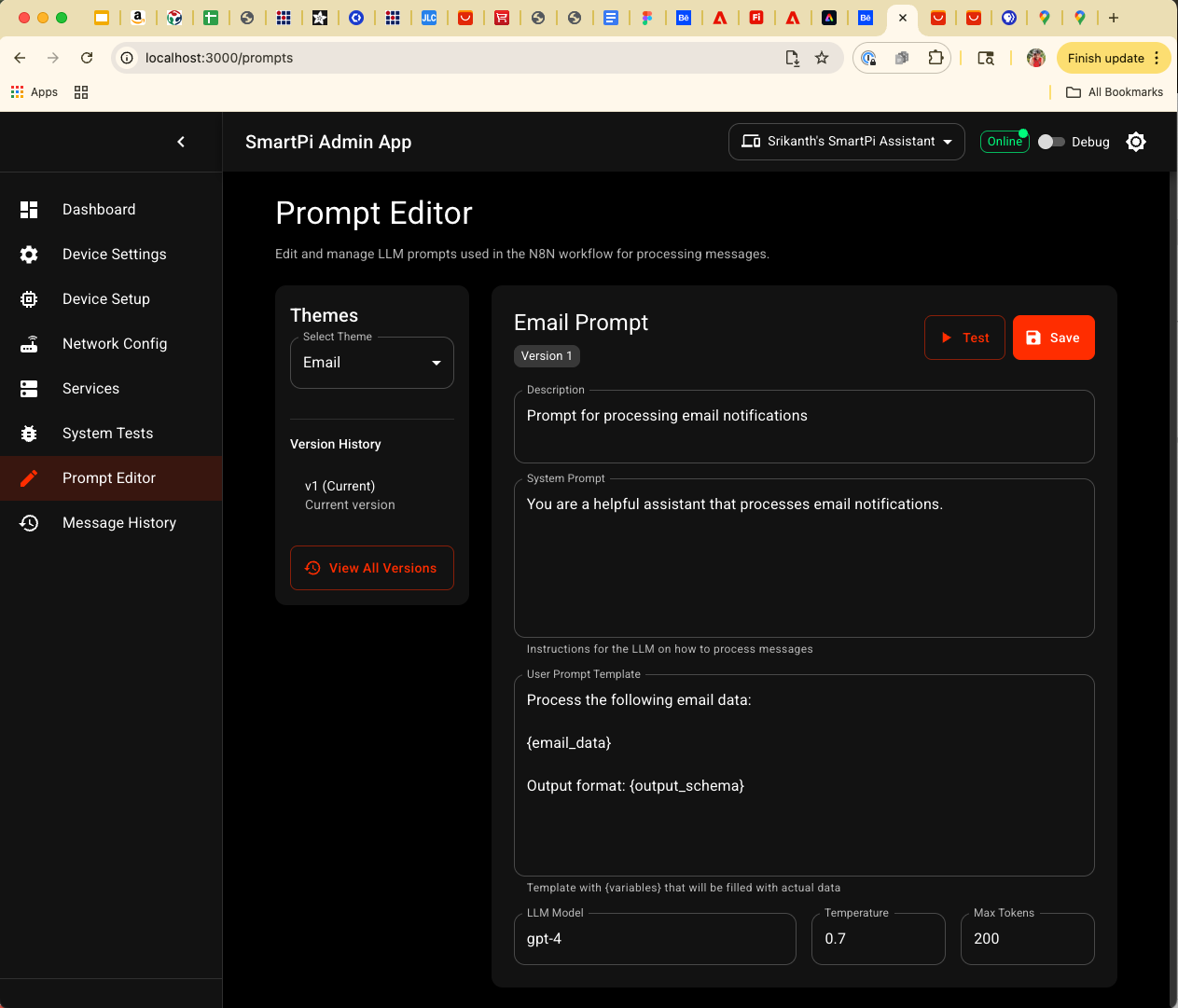Open app settings using the gear icon
1178x1008 pixels.
[1135, 141]
